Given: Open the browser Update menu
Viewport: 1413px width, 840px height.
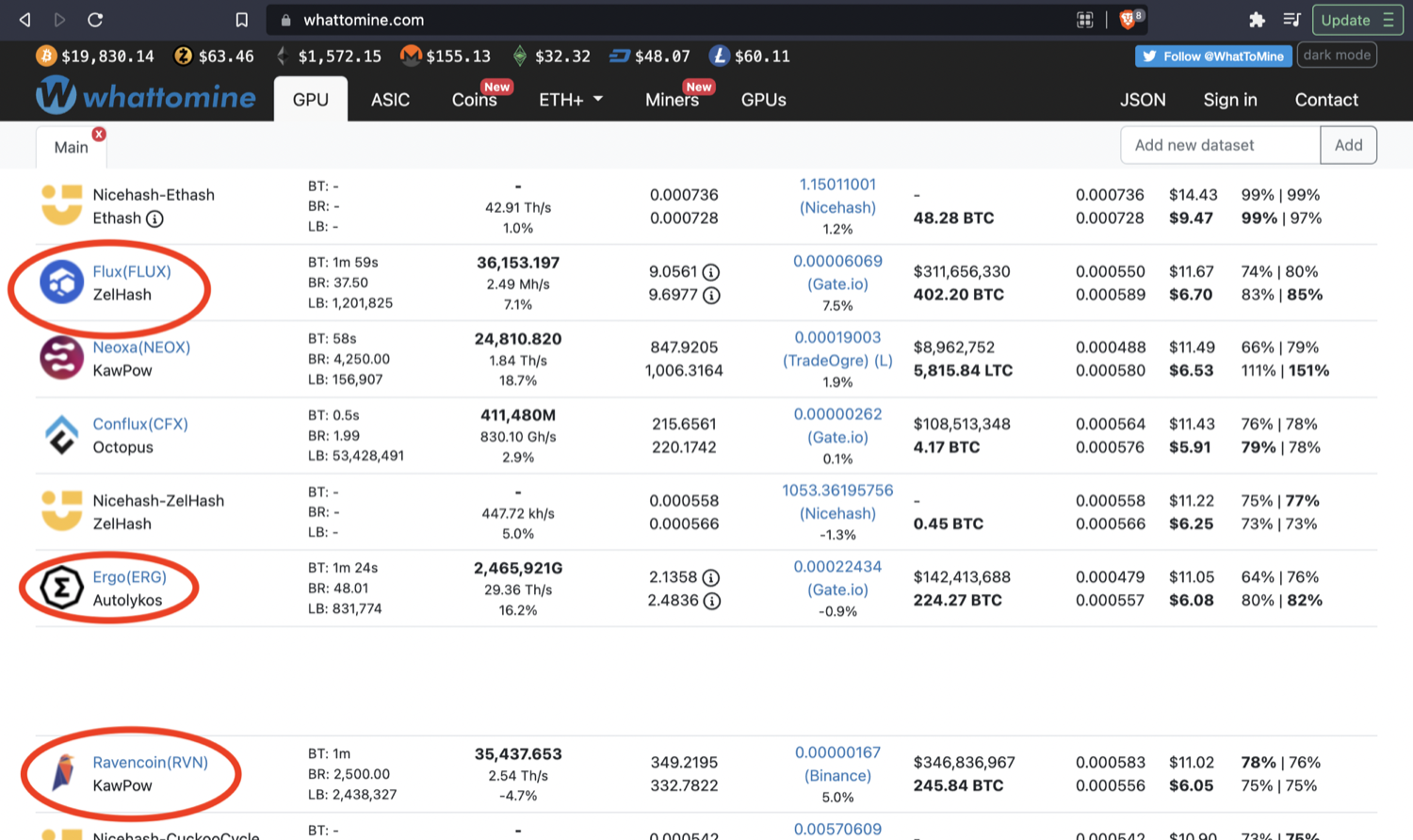Looking at the screenshot, I should 1356,20.
